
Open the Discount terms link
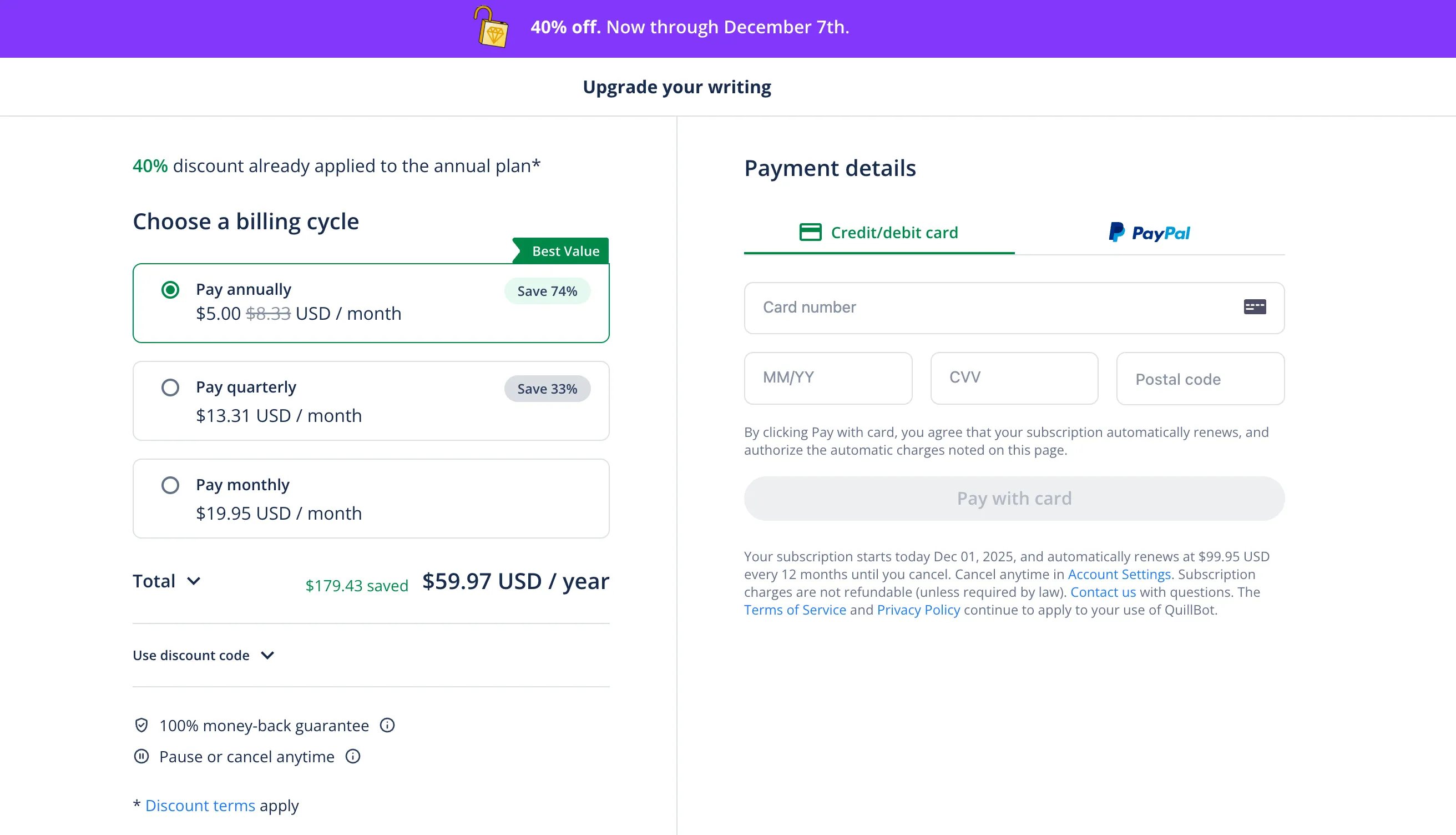tap(200, 805)
